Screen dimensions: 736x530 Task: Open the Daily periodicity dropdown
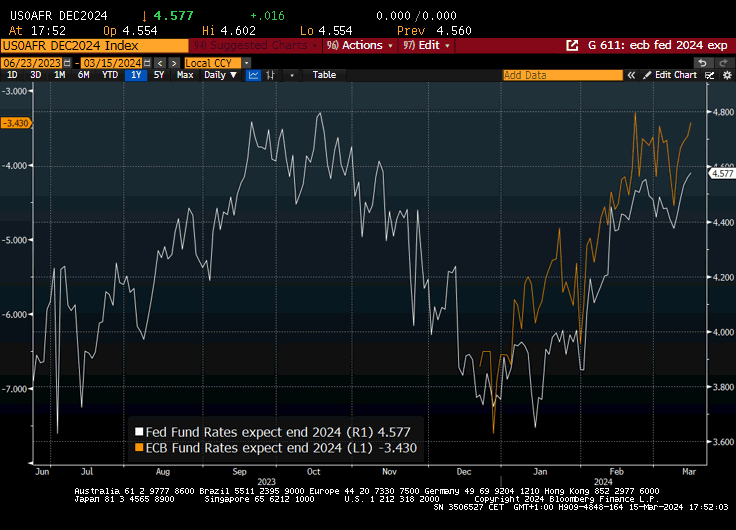220,75
